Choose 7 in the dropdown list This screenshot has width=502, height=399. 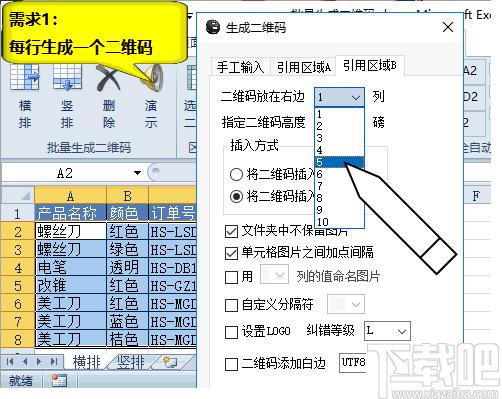(x=339, y=186)
